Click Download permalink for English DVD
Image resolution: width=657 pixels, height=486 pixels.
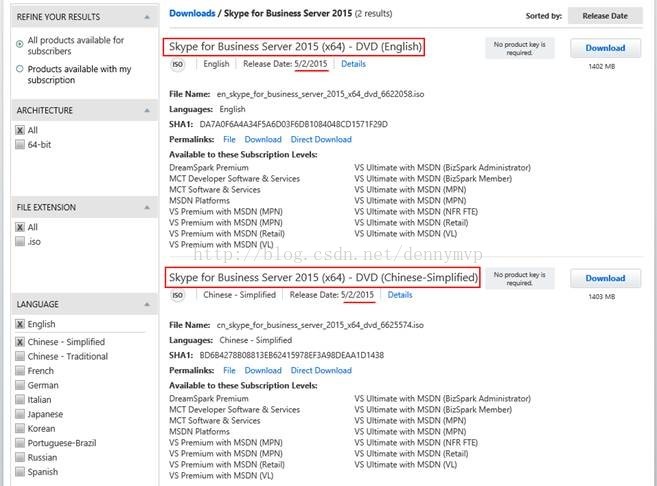tap(263, 140)
